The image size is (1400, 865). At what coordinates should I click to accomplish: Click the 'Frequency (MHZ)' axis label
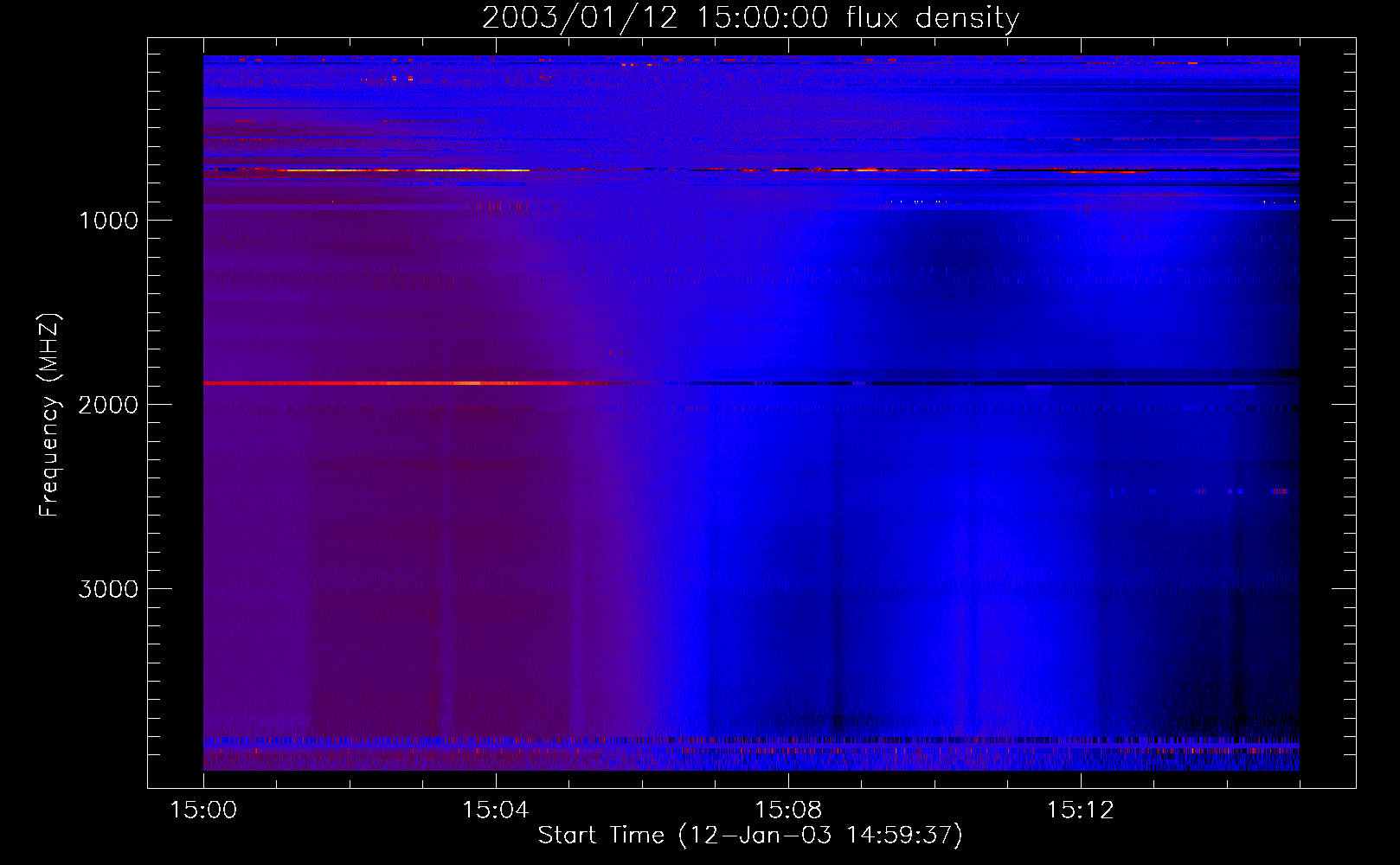click(48, 415)
